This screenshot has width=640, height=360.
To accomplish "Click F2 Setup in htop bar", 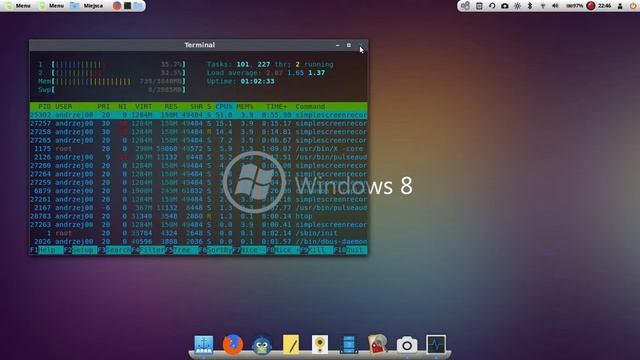I will (x=80, y=250).
